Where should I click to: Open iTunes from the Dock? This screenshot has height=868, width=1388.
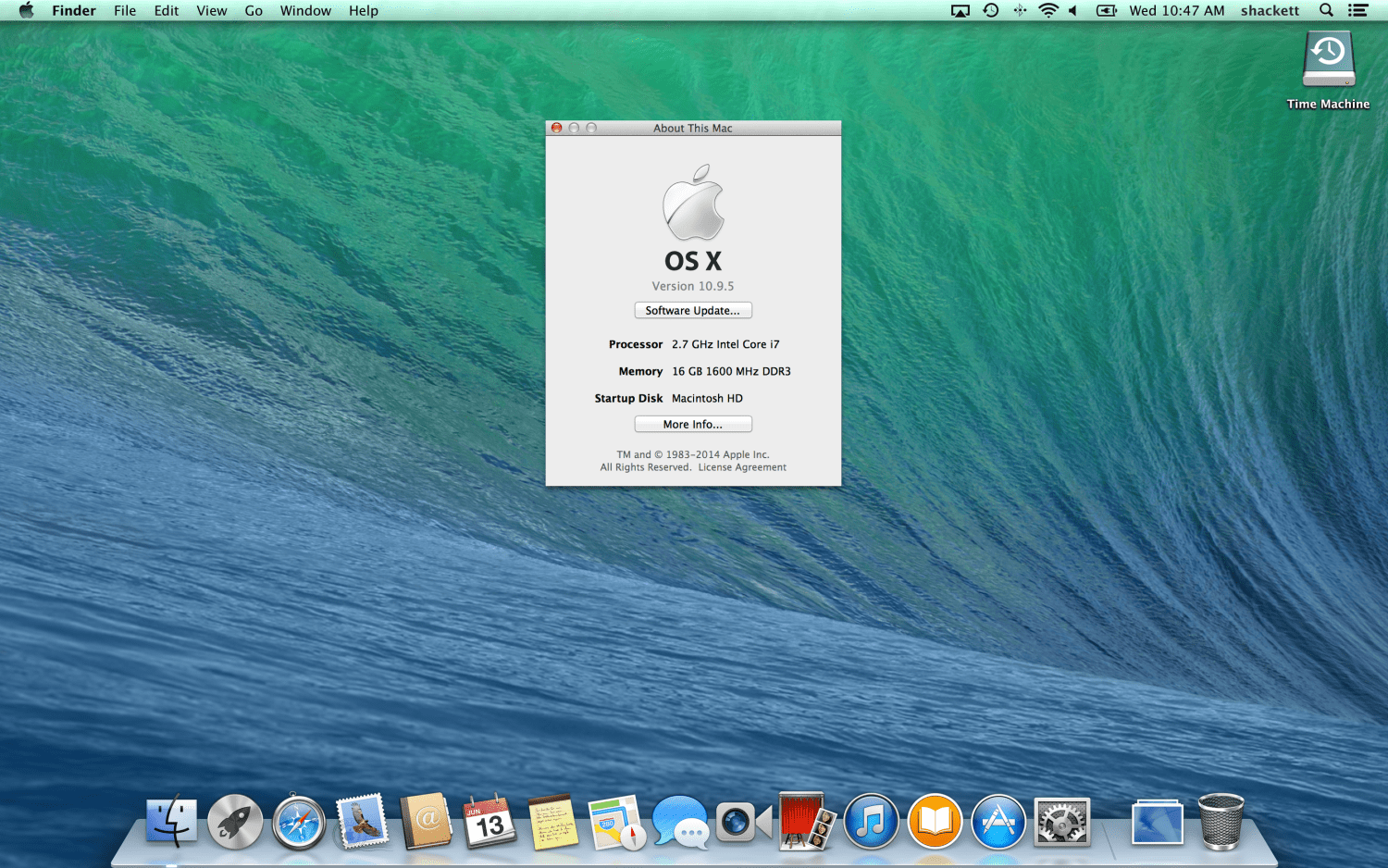(871, 822)
